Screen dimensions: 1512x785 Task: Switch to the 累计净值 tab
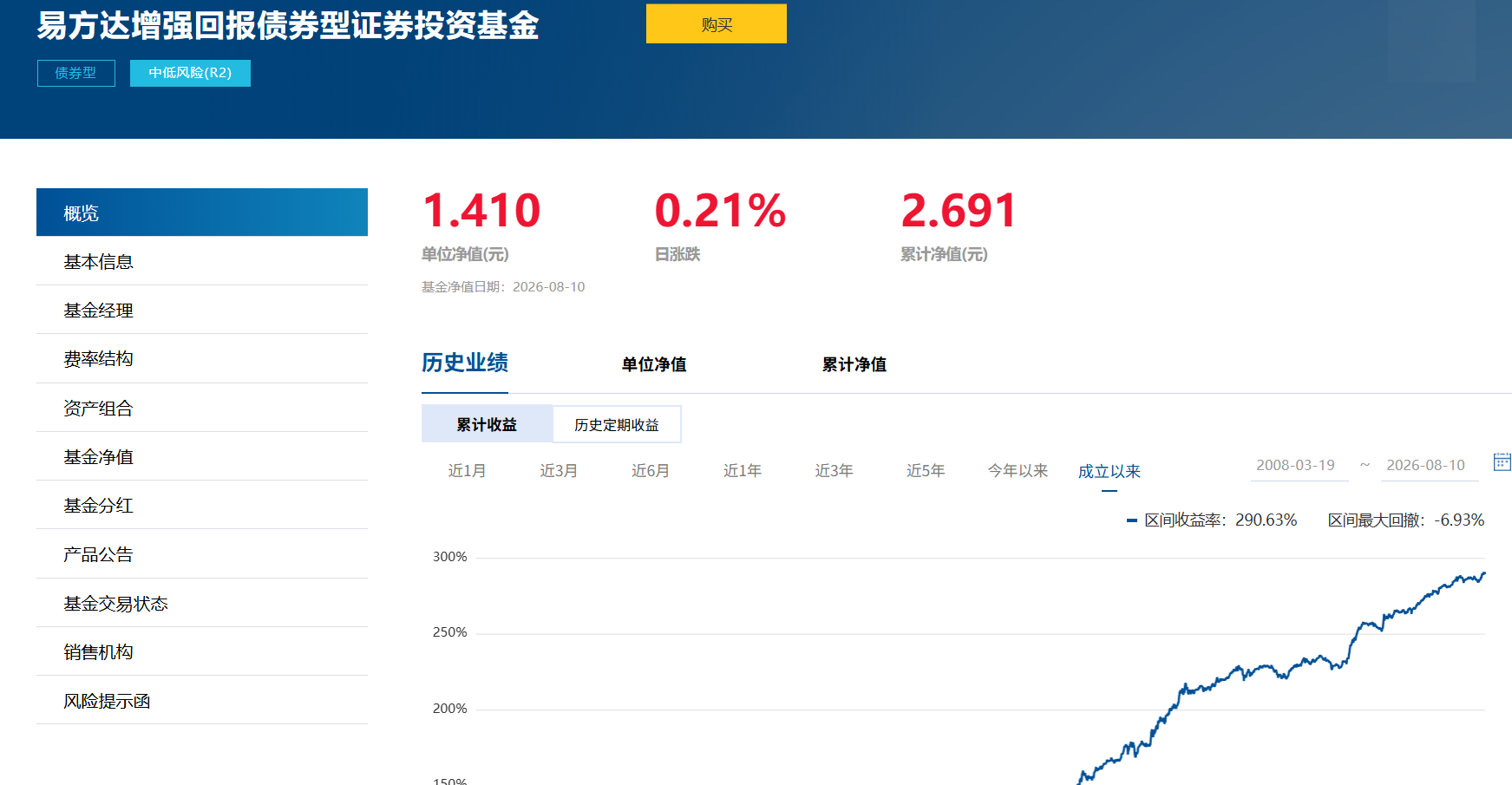(x=854, y=364)
